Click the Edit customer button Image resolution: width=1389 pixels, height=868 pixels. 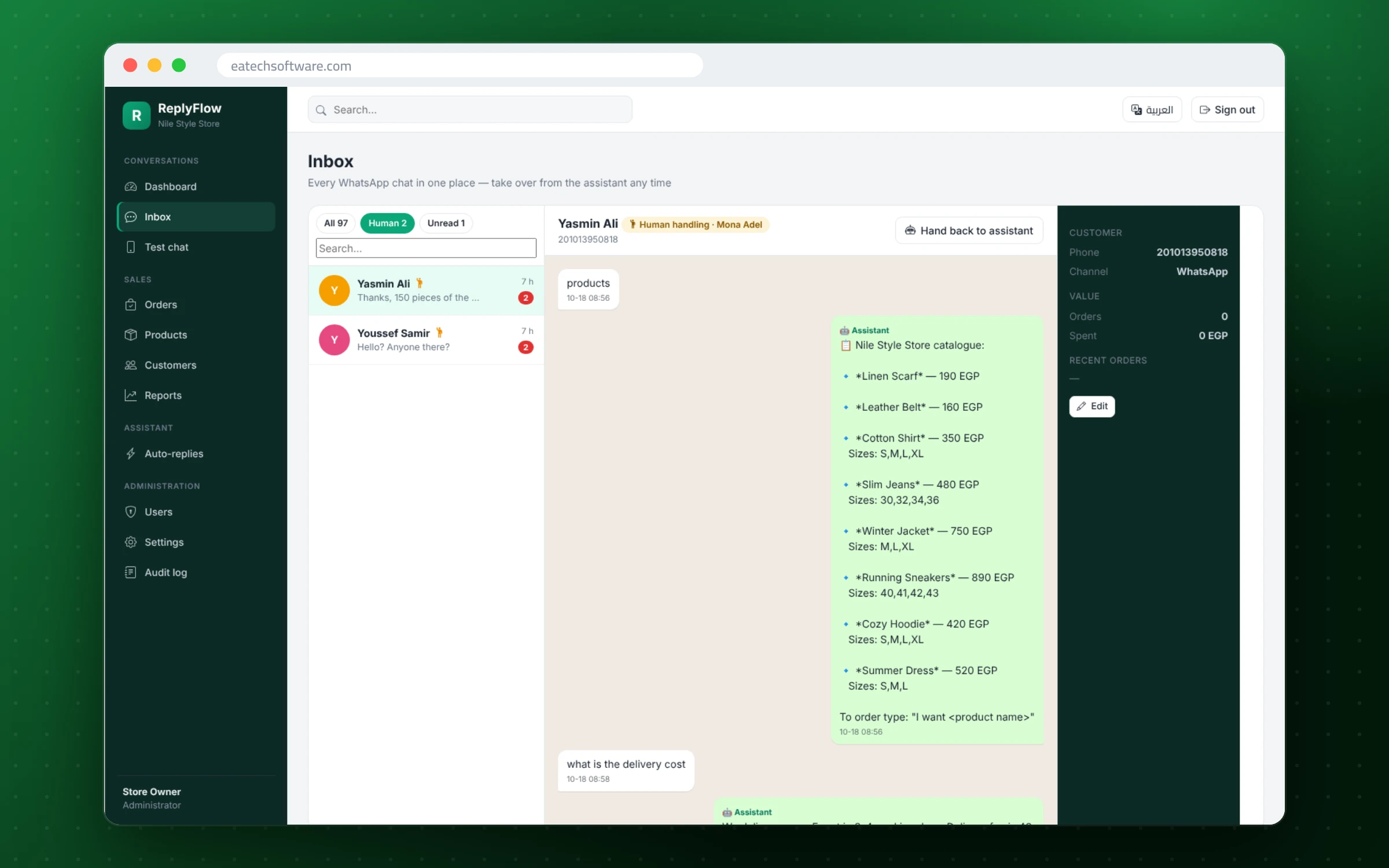coord(1092,406)
